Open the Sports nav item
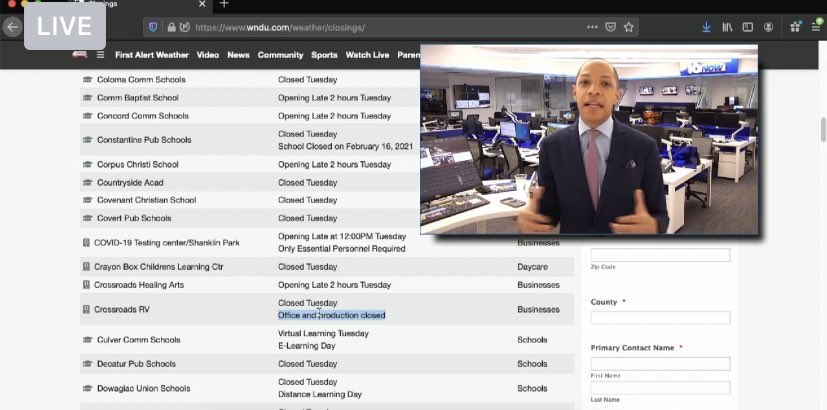The image size is (827, 410). [x=324, y=55]
